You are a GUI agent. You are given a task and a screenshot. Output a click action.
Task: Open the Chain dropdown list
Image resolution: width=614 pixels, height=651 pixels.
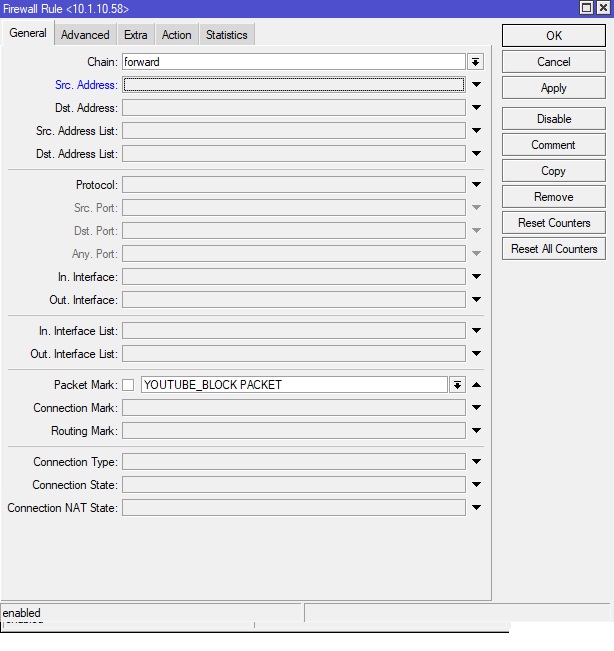pyautogui.click(x=476, y=62)
